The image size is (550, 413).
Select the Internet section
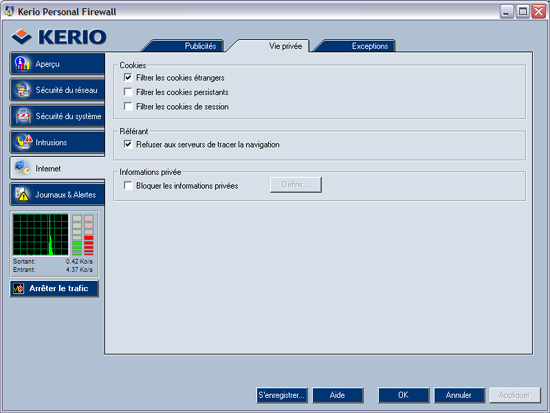click(x=57, y=168)
